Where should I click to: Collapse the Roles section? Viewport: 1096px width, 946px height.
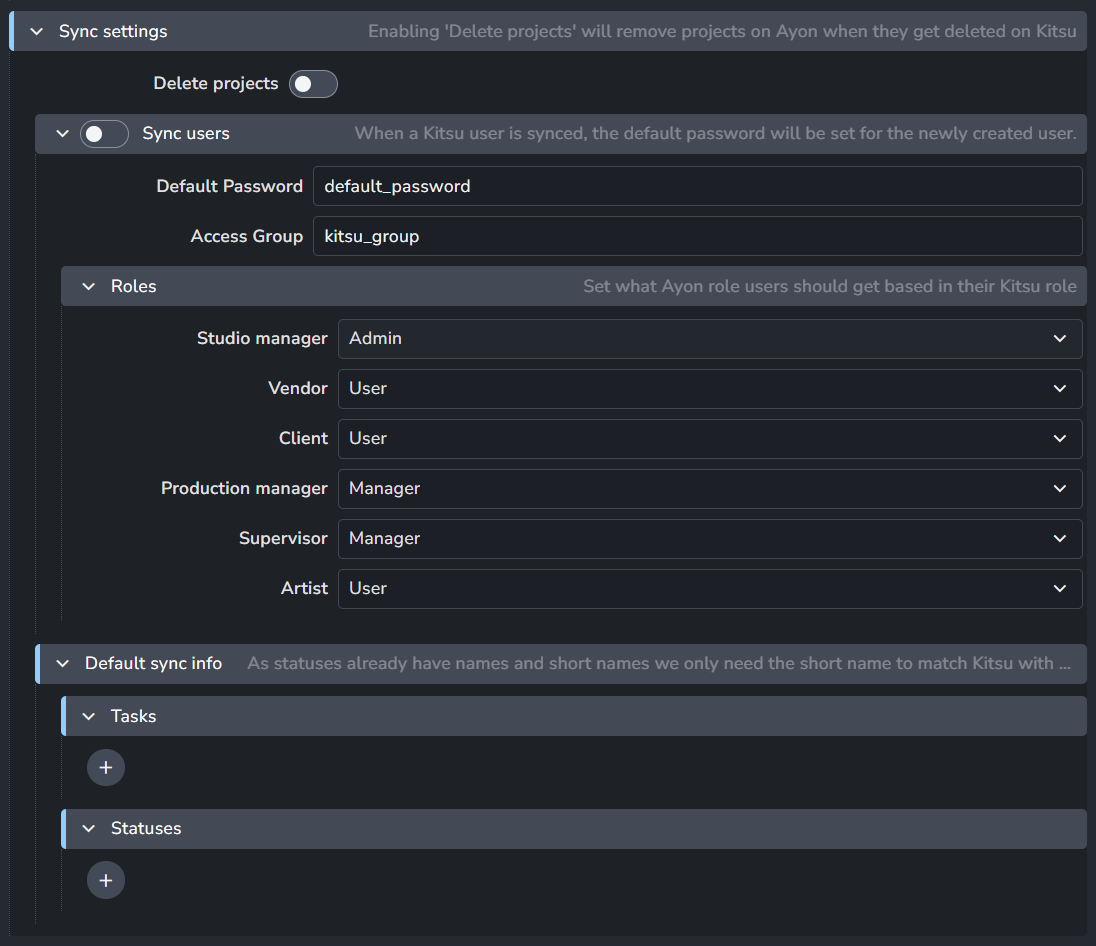88,287
